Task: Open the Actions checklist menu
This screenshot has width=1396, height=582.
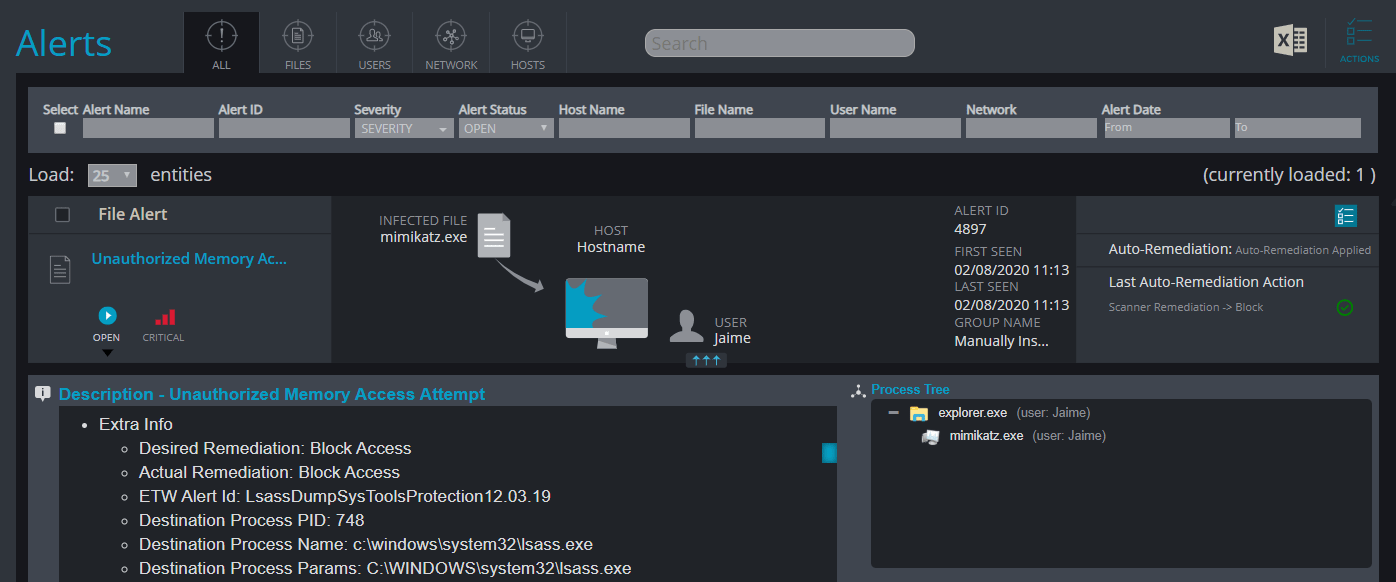Action: (1359, 40)
